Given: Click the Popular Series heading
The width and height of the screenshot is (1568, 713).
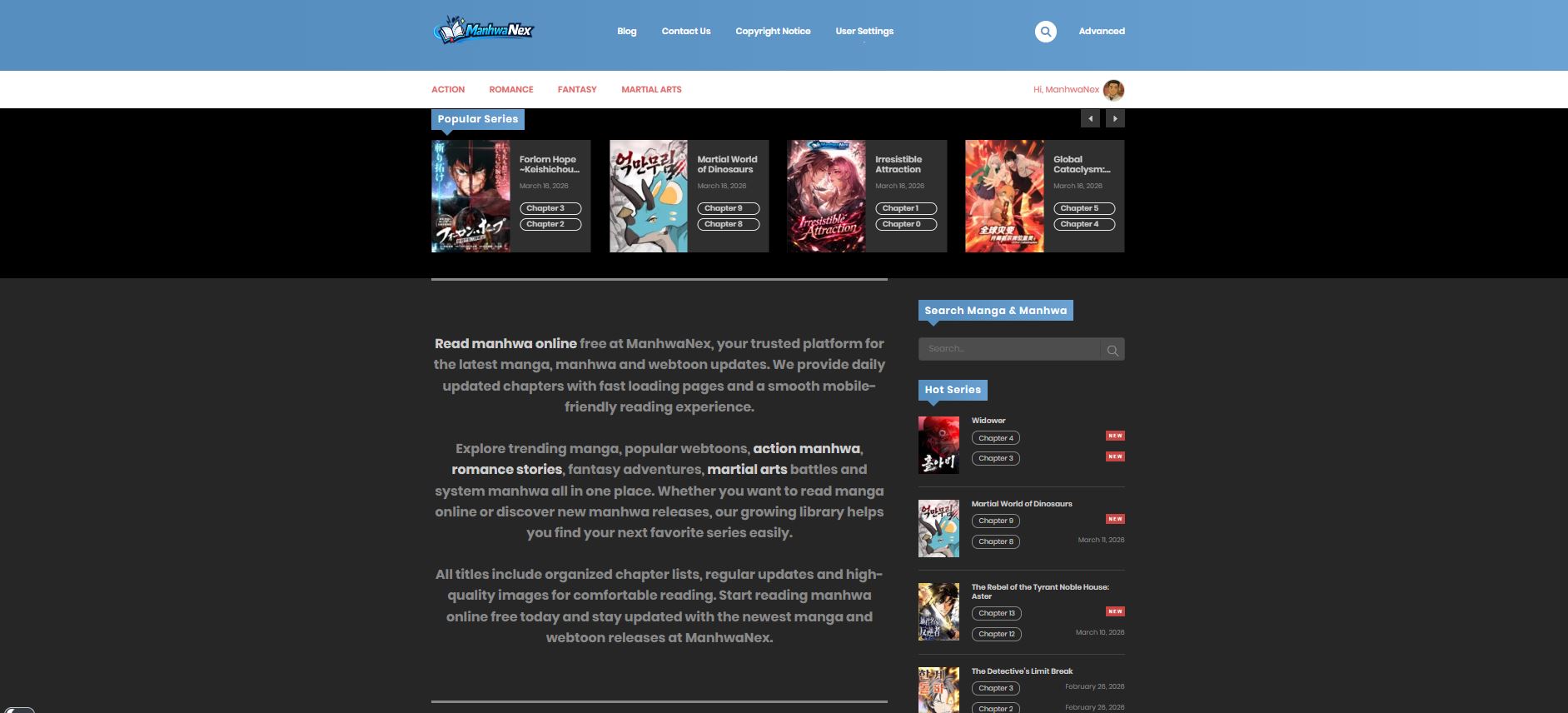Looking at the screenshot, I should point(478,119).
